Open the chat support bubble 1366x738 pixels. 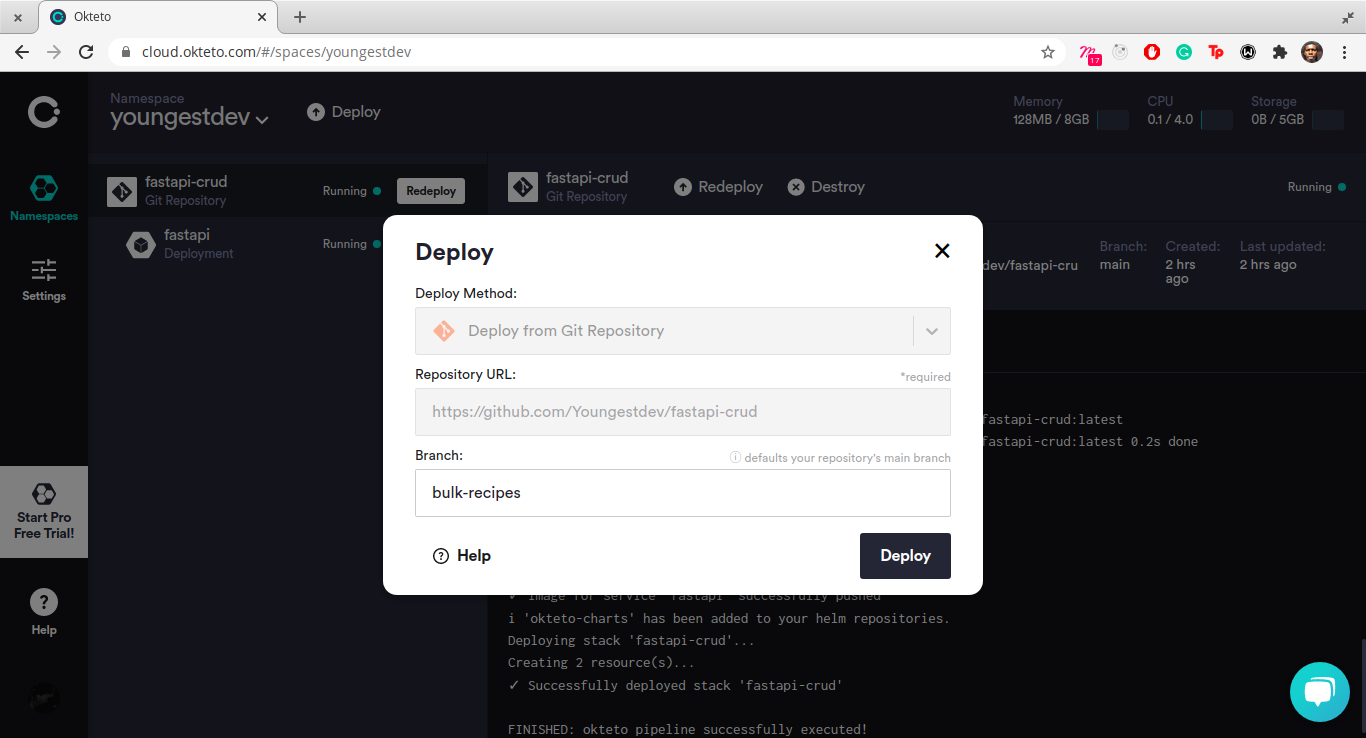coord(1320,692)
